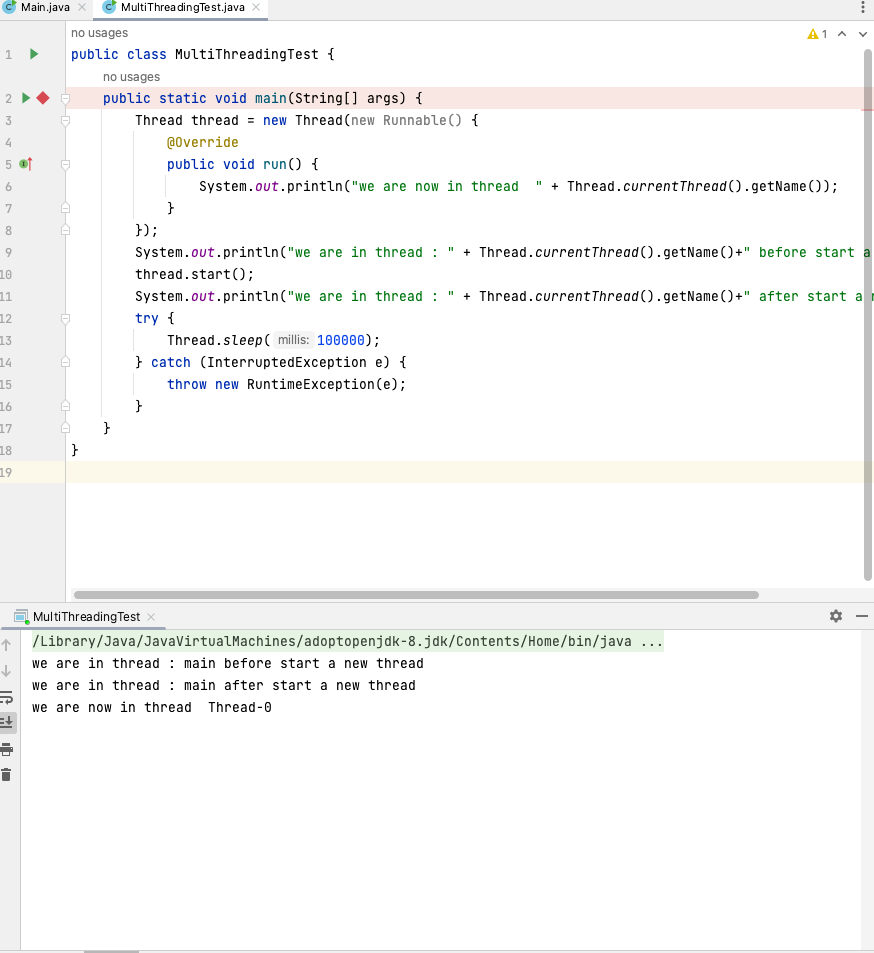874x953 pixels.
Task: Close the Main.java tab
Action: (82, 7)
